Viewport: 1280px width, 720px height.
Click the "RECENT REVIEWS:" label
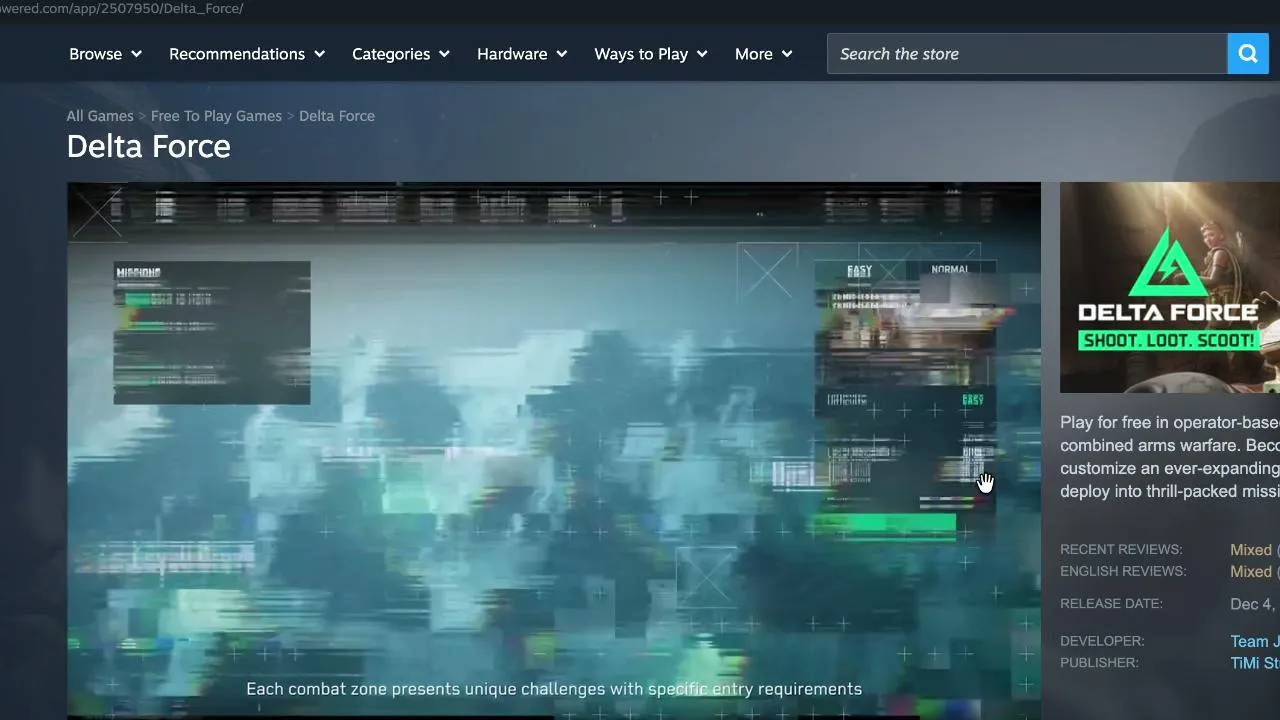coord(1121,550)
